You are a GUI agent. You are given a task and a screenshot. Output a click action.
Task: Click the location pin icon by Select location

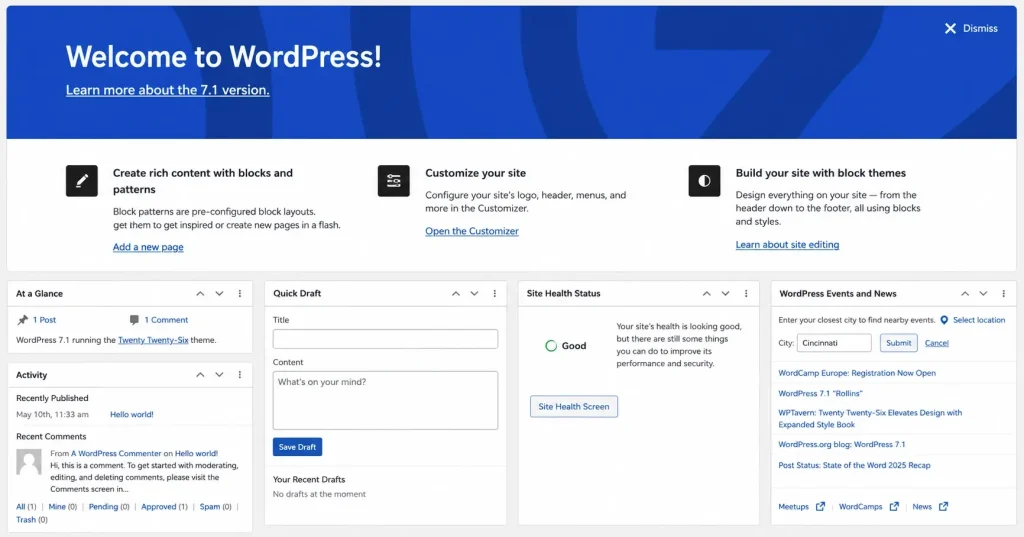(x=944, y=320)
